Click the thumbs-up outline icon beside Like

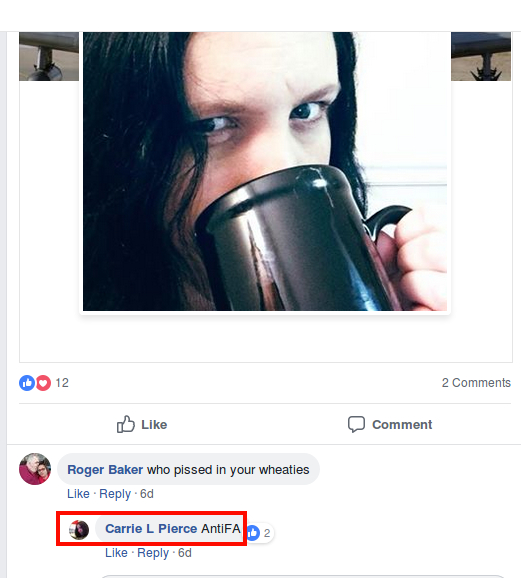126,424
